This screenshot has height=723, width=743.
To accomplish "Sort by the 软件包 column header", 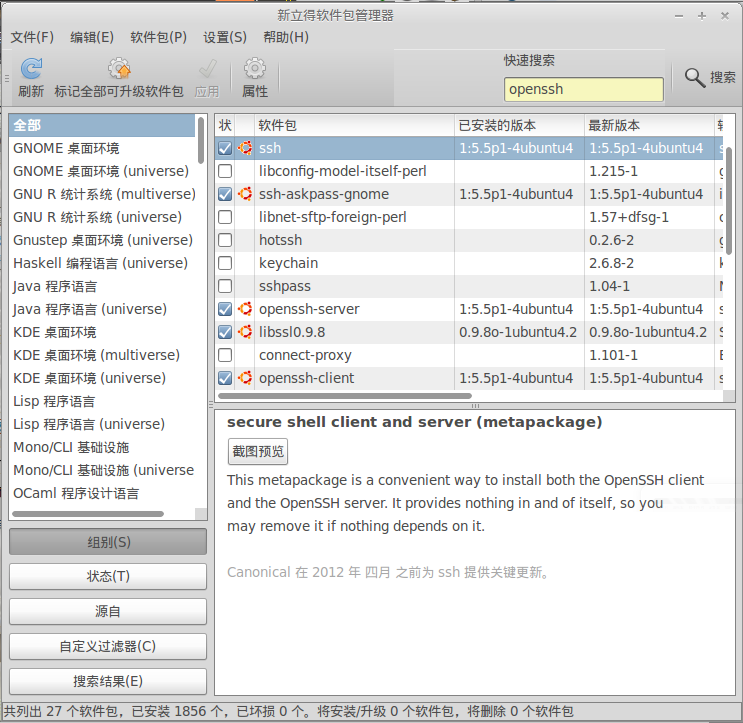I will click(354, 125).
